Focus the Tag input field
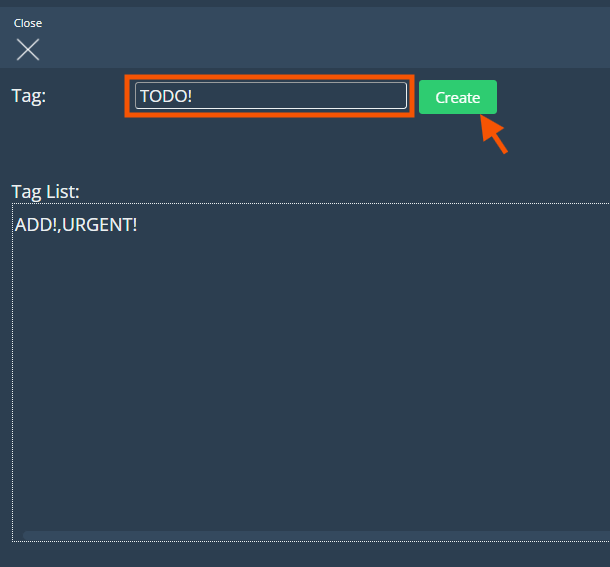The width and height of the screenshot is (610, 567). coord(270,96)
